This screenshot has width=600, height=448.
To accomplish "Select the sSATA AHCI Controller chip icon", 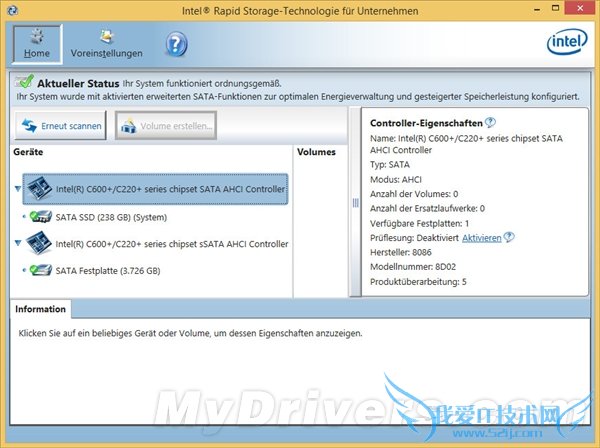I will tap(39, 243).
